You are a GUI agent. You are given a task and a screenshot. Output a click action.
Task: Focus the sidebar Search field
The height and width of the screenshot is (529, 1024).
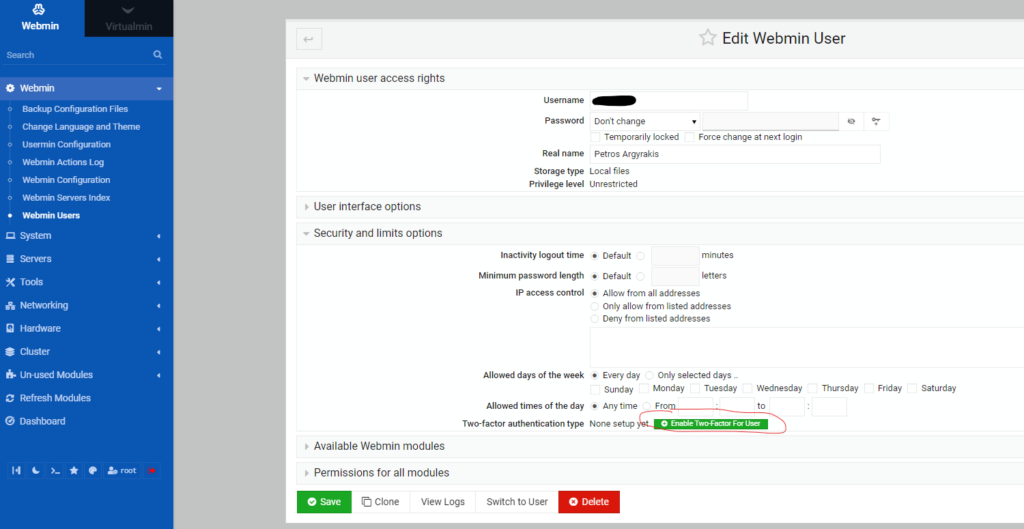78,55
